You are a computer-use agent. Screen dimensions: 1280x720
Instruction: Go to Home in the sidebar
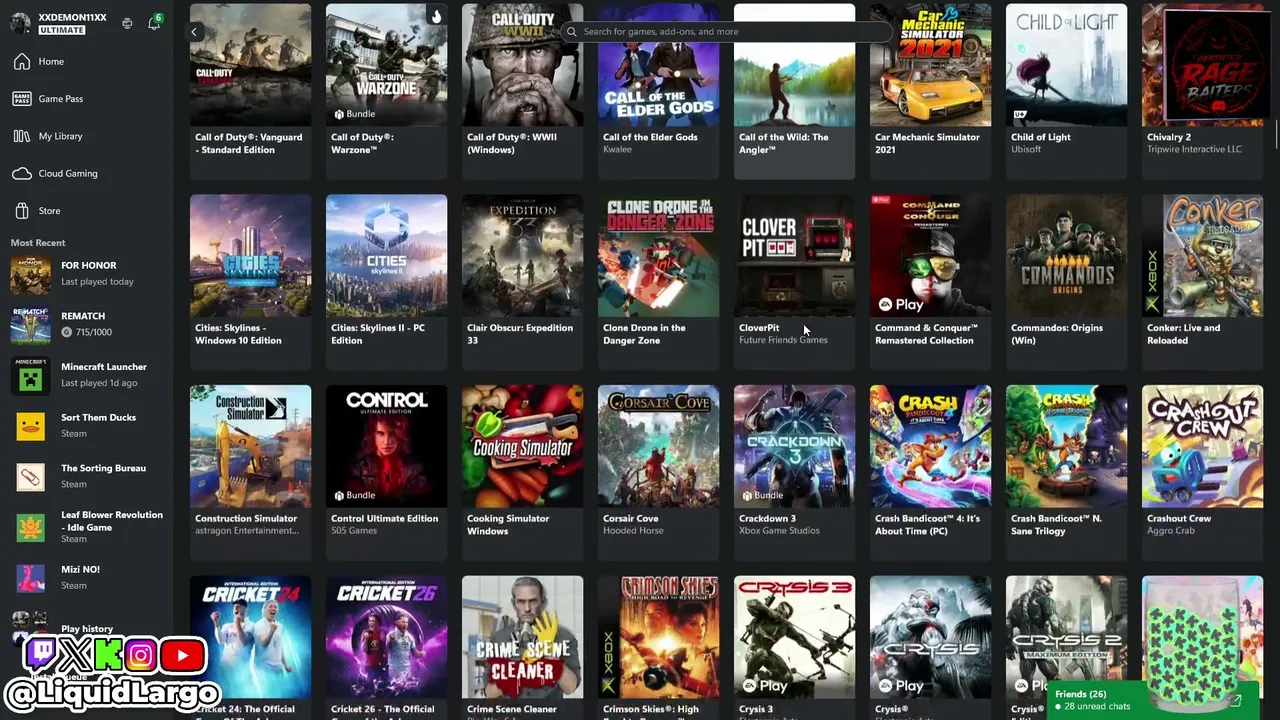point(87,62)
